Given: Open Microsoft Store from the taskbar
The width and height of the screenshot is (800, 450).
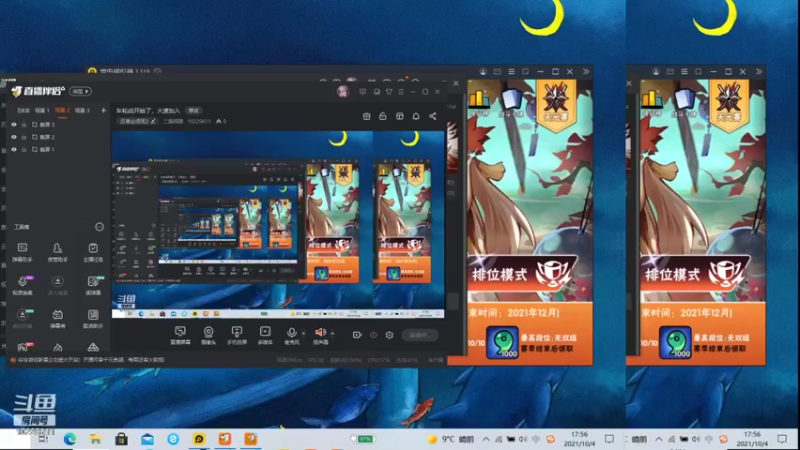Looking at the screenshot, I should pyautogui.click(x=121, y=439).
